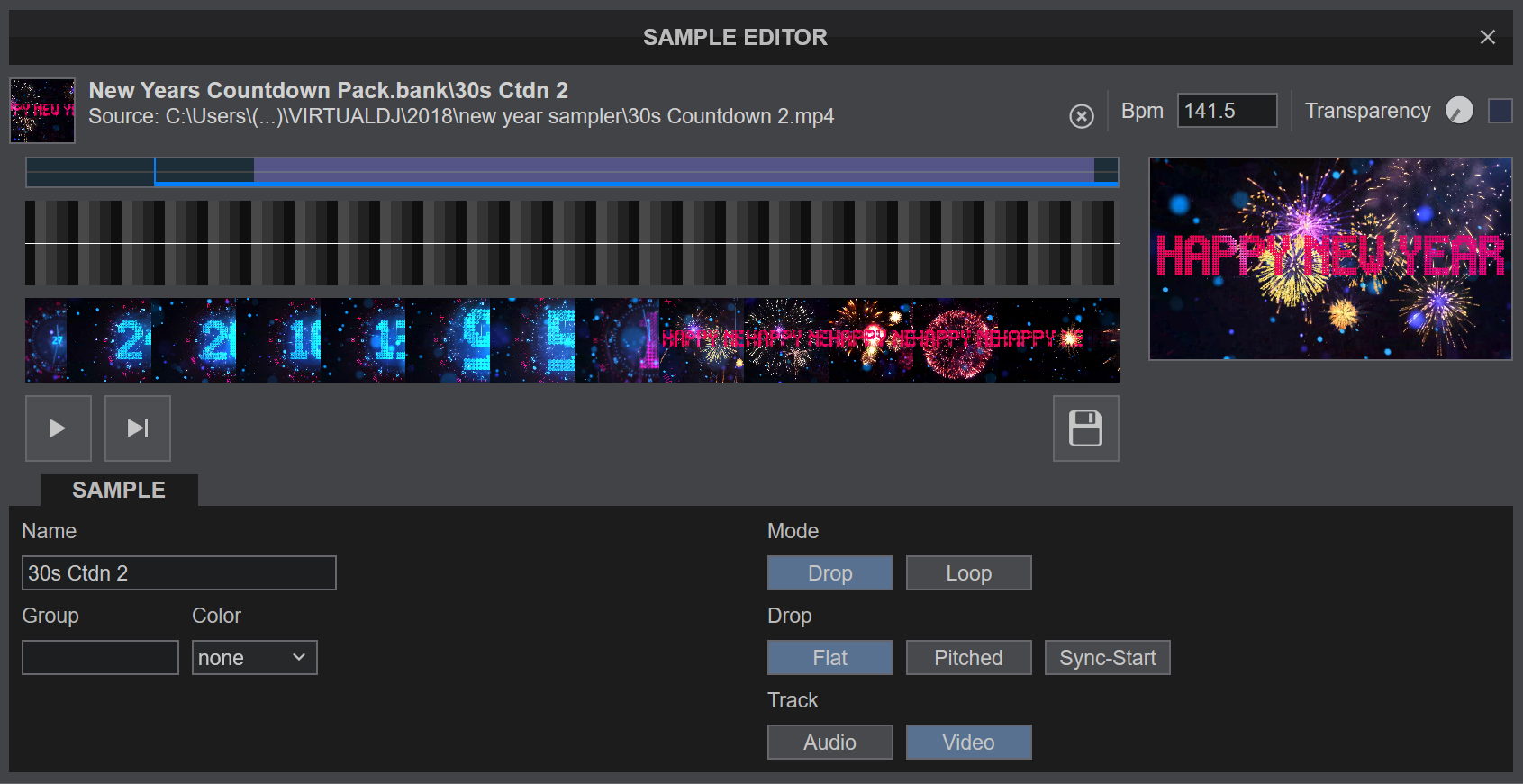Toggle the Audio track button
Viewport: 1523px width, 784px height.
coord(829,743)
